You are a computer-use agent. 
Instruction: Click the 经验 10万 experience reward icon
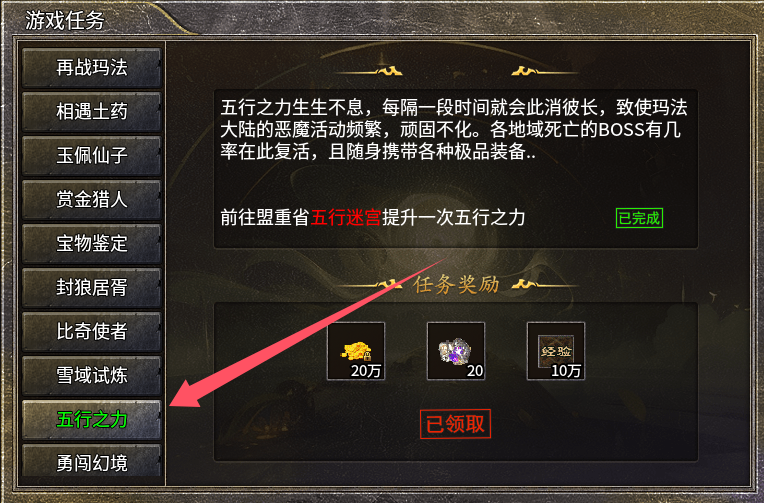click(x=555, y=351)
